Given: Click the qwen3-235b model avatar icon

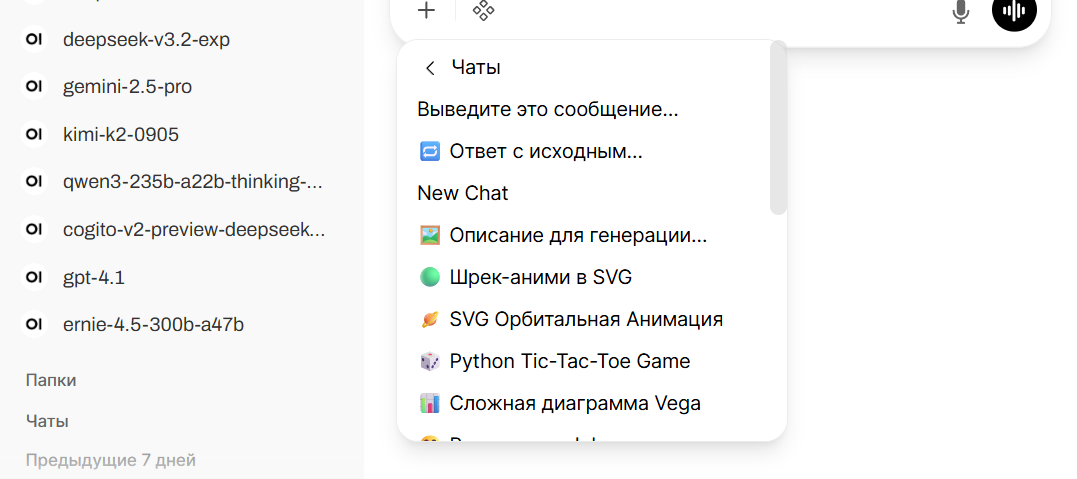Looking at the screenshot, I should (34, 182).
